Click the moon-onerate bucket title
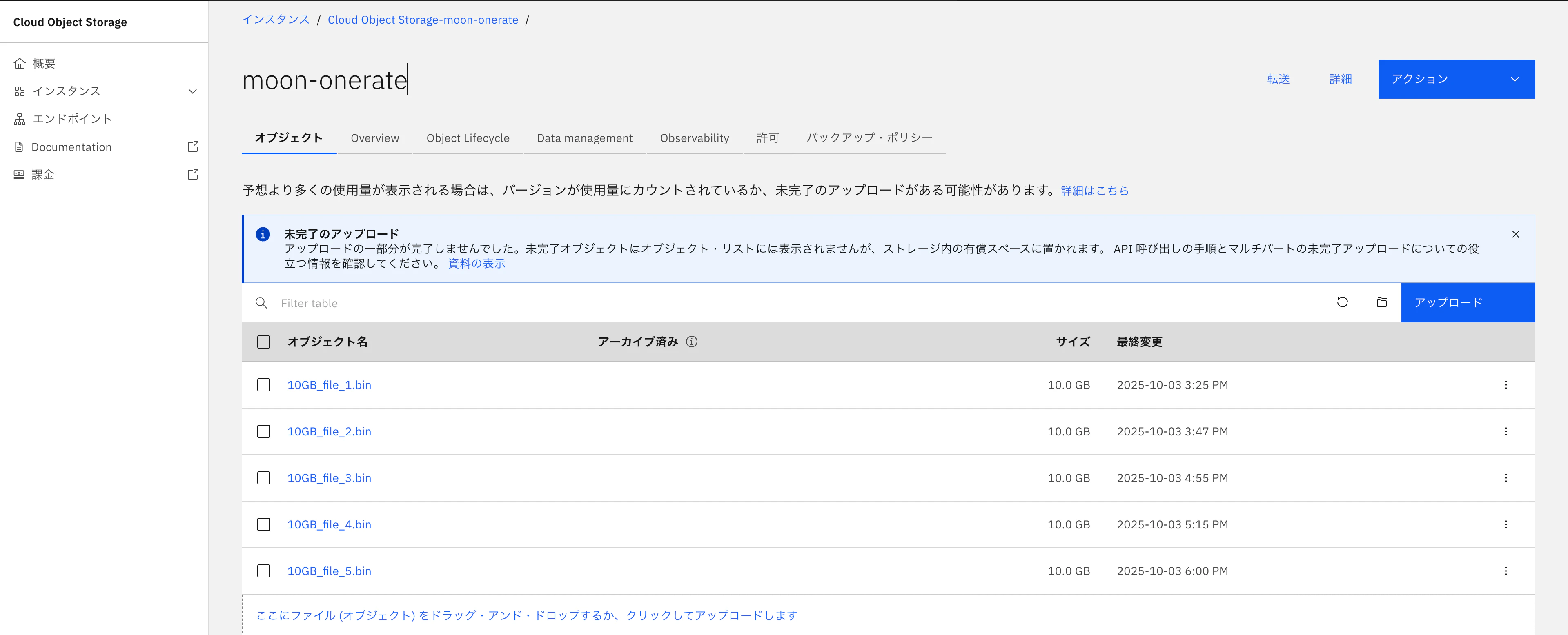1568x635 pixels. (325, 80)
